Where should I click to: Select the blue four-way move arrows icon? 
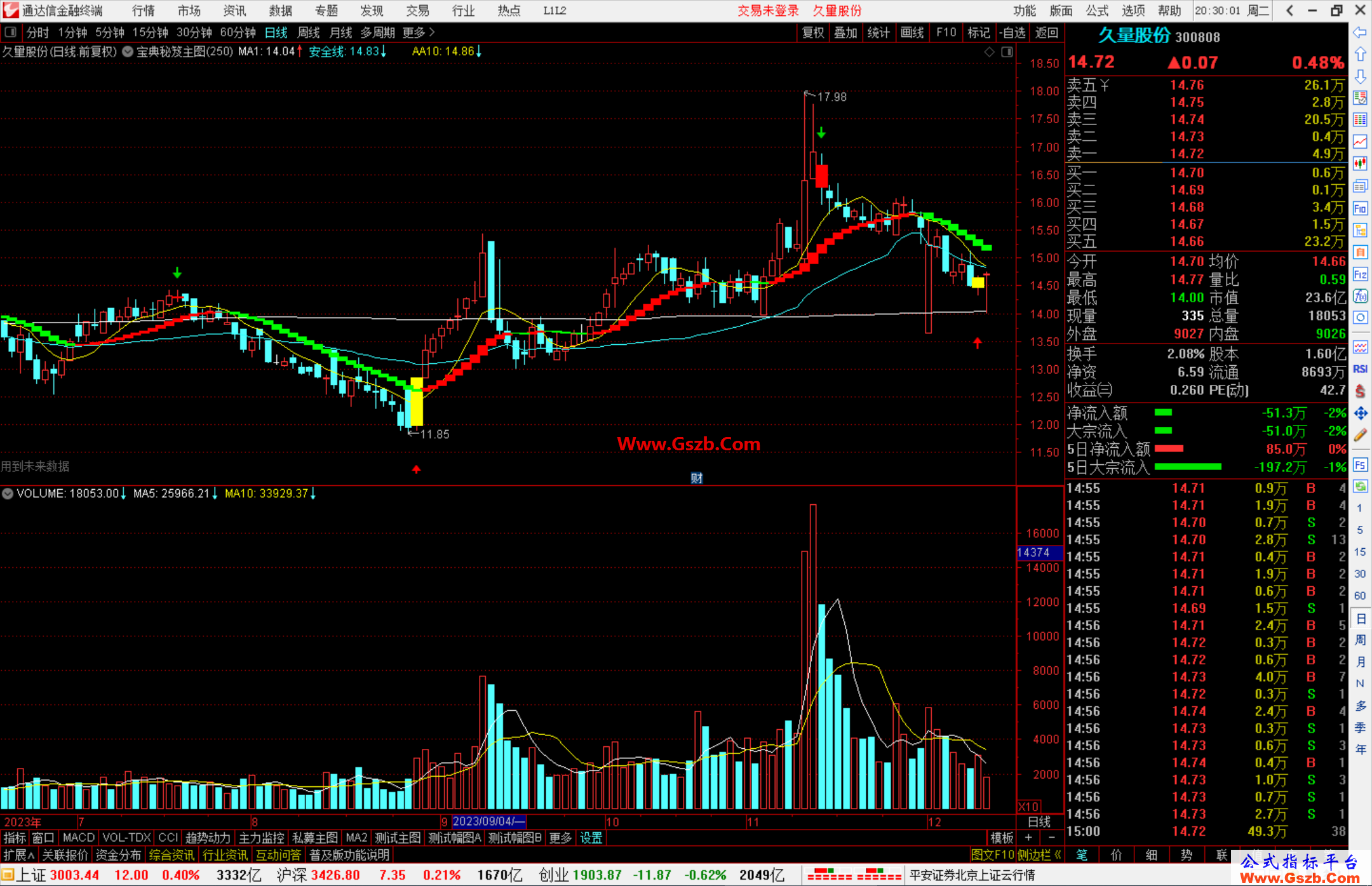pos(1360,413)
